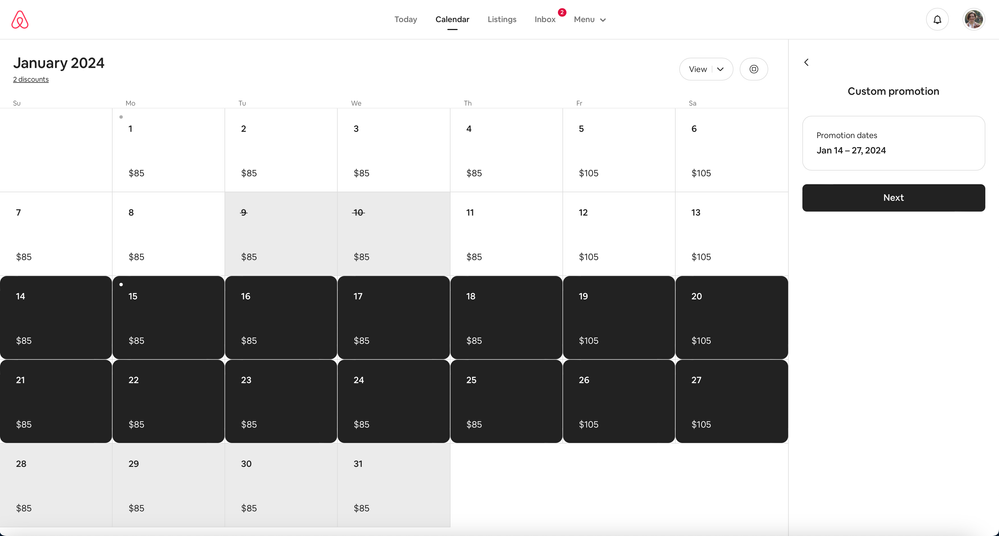The width and height of the screenshot is (999, 536).
Task: Switch to the Today tab
Action: [x=405, y=19]
